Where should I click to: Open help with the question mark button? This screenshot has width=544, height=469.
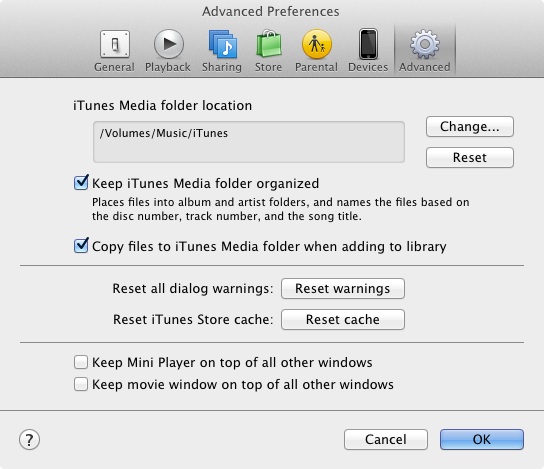[x=29, y=440]
